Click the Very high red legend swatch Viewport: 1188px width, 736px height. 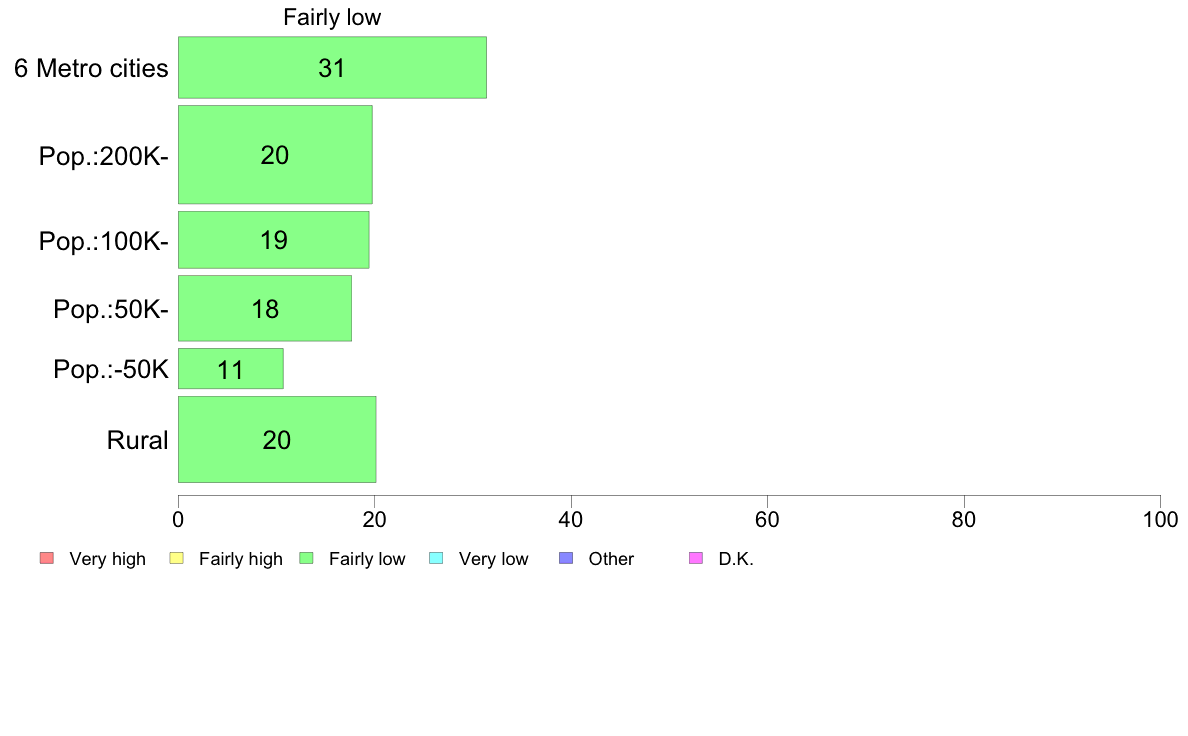(47, 559)
